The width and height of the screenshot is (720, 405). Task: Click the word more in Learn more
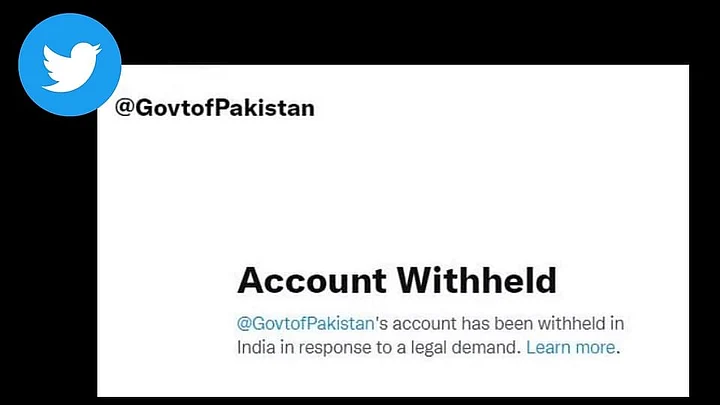tap(595, 347)
